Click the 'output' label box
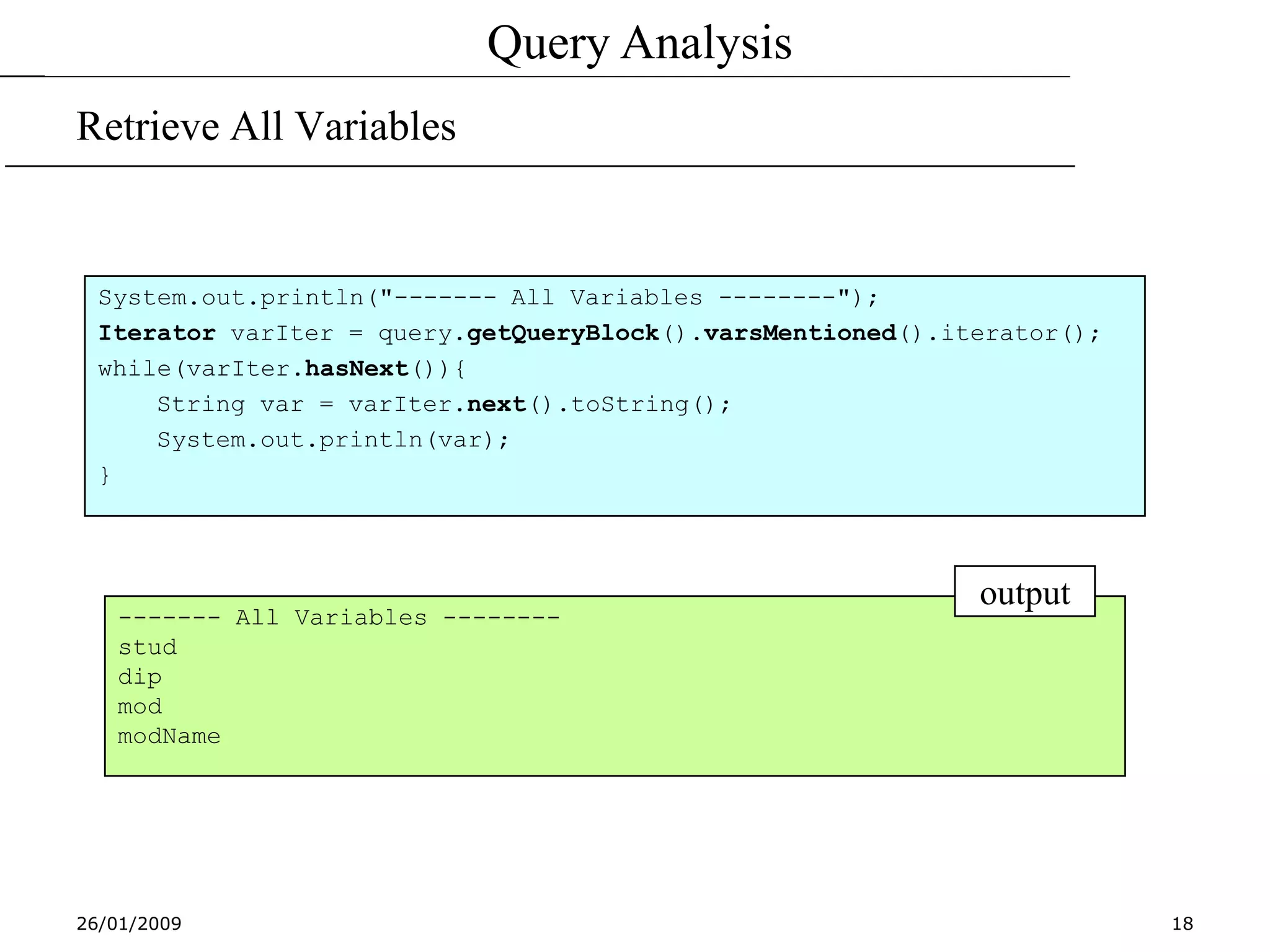 point(1024,591)
